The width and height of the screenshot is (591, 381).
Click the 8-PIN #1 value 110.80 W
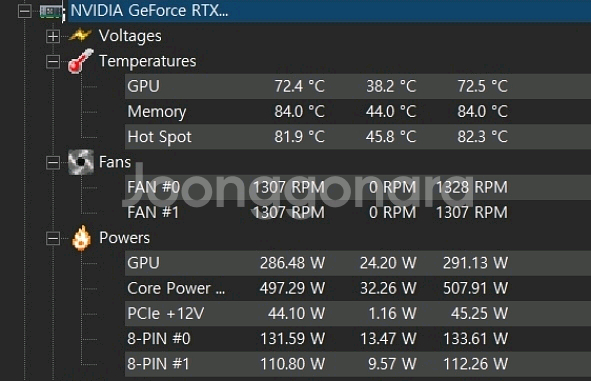pyautogui.click(x=292, y=364)
